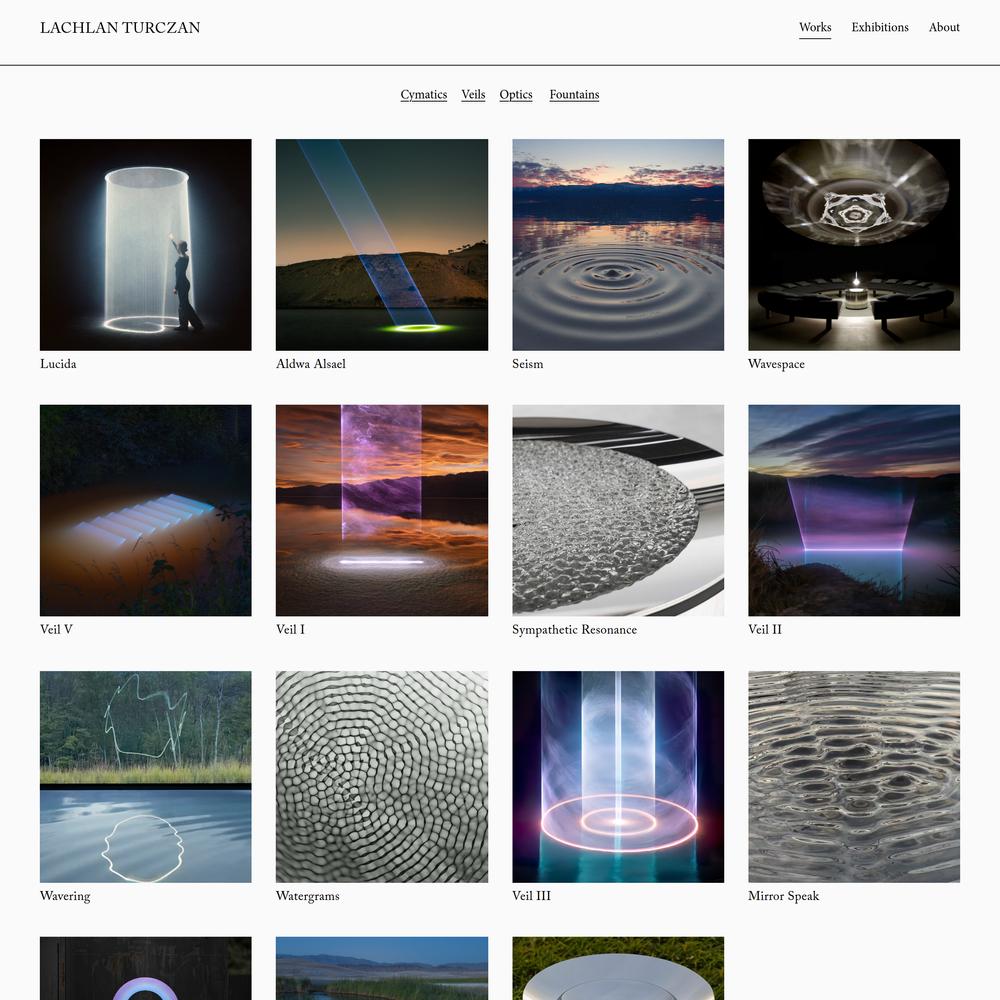Filter works by Veils
Image resolution: width=1000 pixels, height=1000 pixels.
click(473, 94)
